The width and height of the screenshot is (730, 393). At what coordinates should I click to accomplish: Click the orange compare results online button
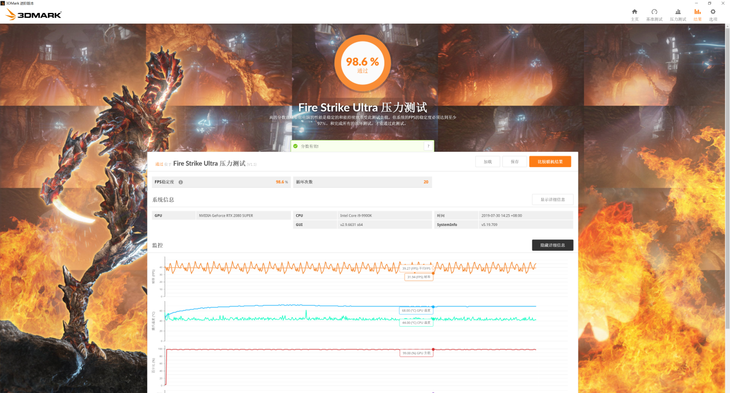[x=550, y=162]
